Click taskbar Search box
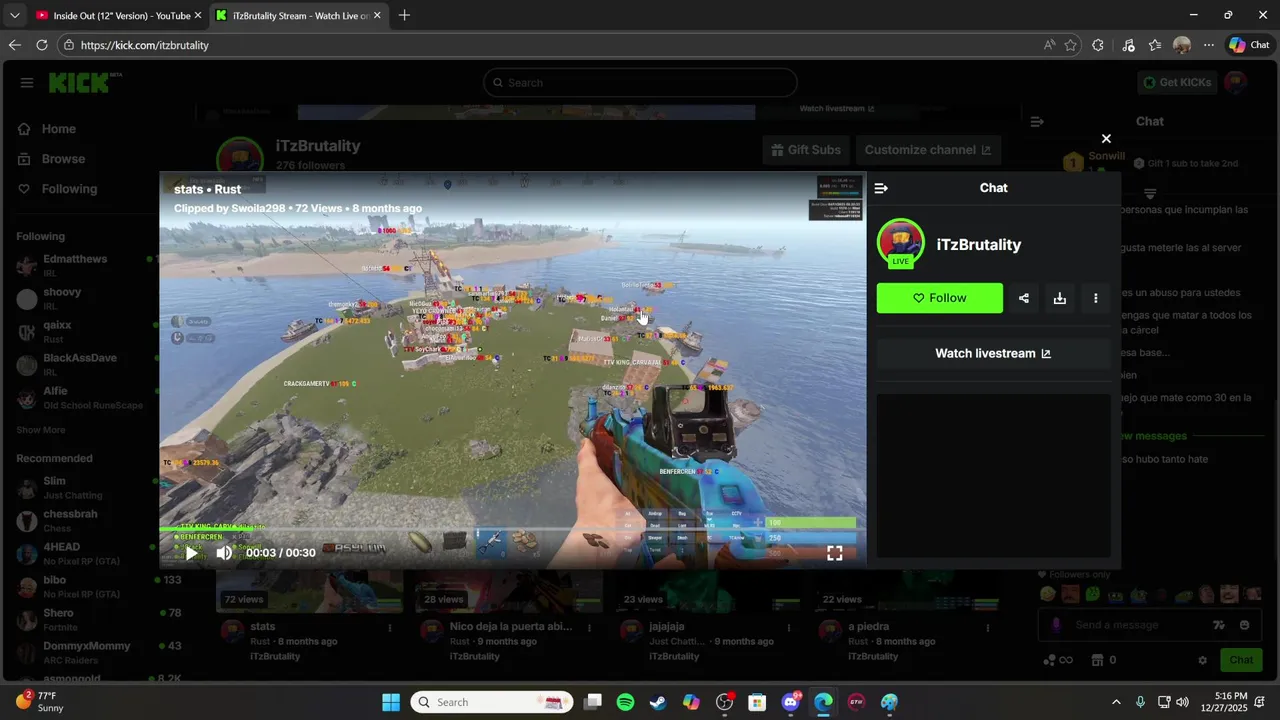 pyautogui.click(x=492, y=702)
